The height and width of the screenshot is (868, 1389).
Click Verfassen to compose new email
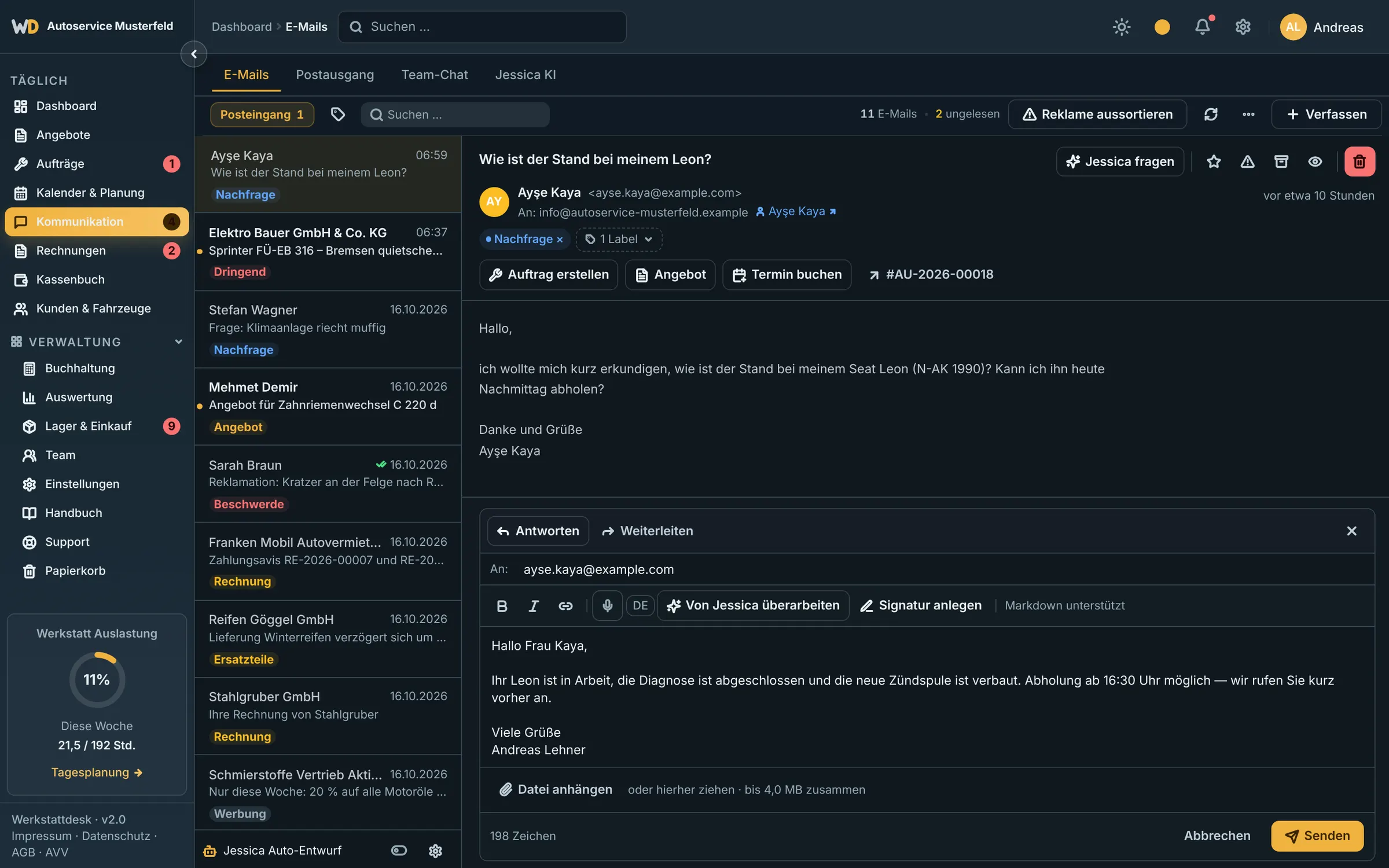pos(1326,114)
